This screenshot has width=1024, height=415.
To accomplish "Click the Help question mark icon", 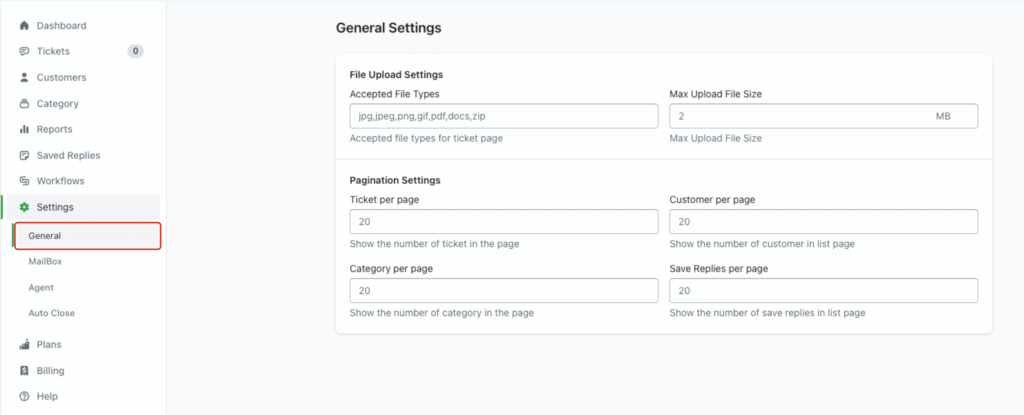I will (24, 396).
